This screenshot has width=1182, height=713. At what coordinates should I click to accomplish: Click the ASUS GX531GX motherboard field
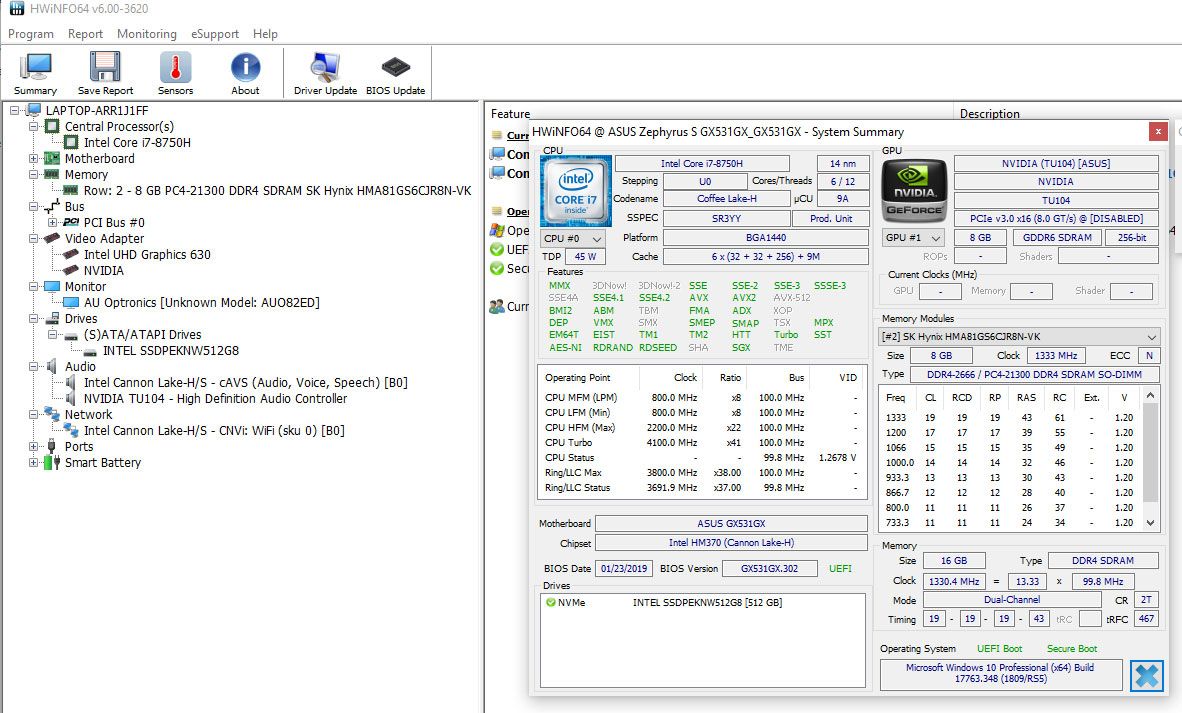pos(731,523)
